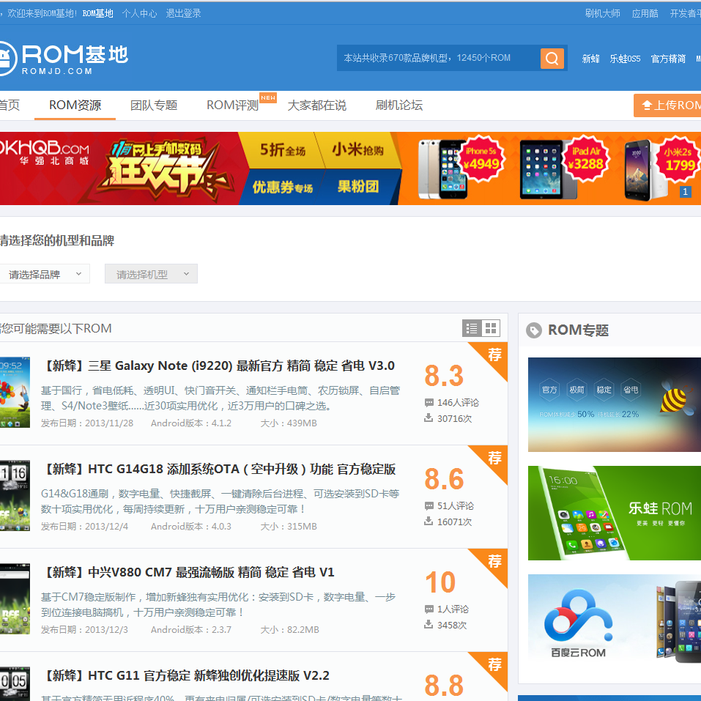Click the 8.3 rating score

pos(444,376)
